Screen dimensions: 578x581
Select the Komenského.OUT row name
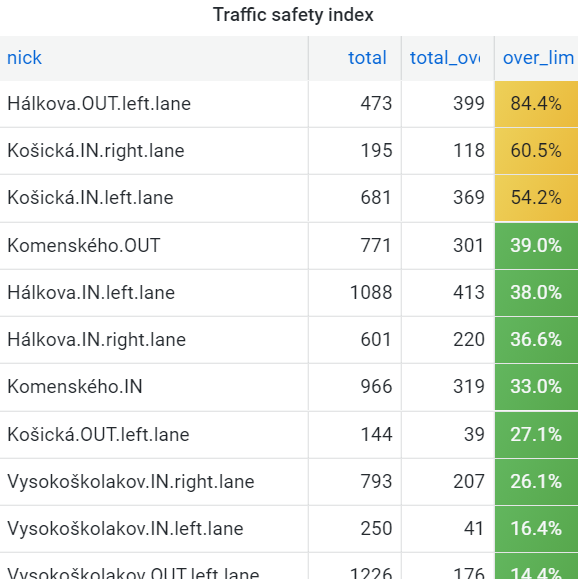[x=84, y=246]
